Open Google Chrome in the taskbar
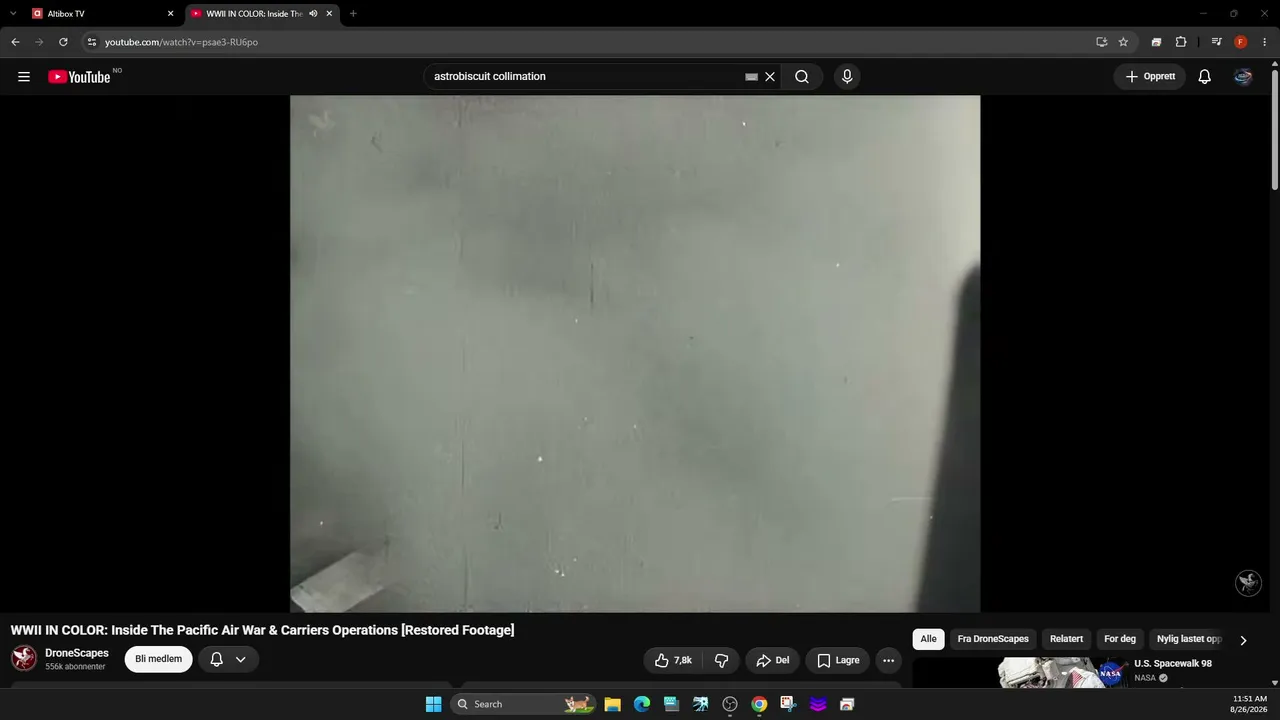1280x720 pixels. coord(759,704)
